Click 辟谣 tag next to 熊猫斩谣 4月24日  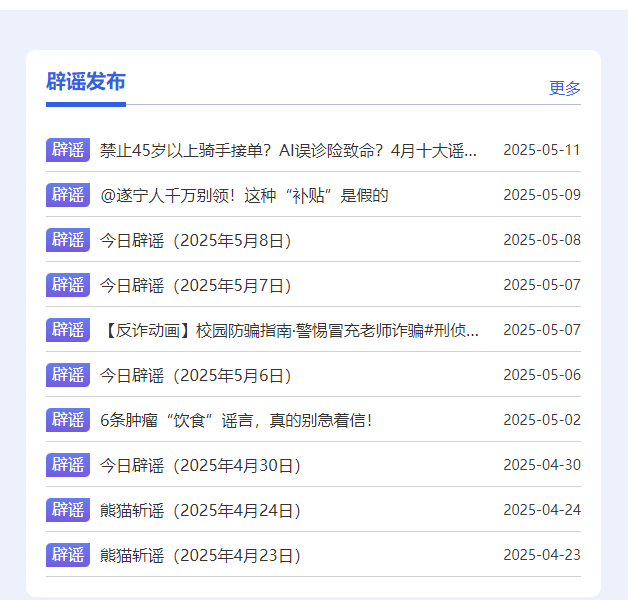68,510
